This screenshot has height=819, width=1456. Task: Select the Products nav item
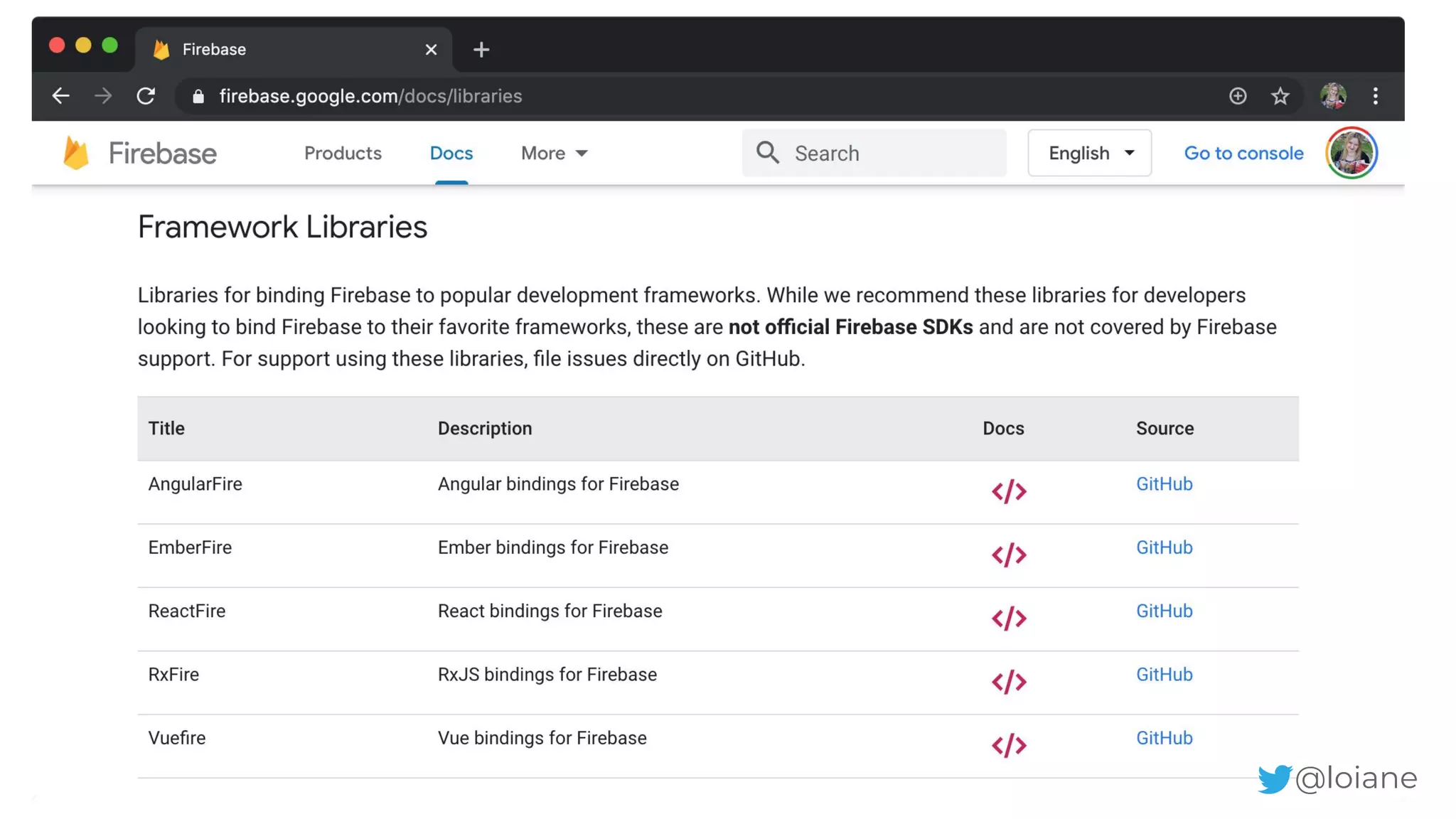(x=343, y=153)
